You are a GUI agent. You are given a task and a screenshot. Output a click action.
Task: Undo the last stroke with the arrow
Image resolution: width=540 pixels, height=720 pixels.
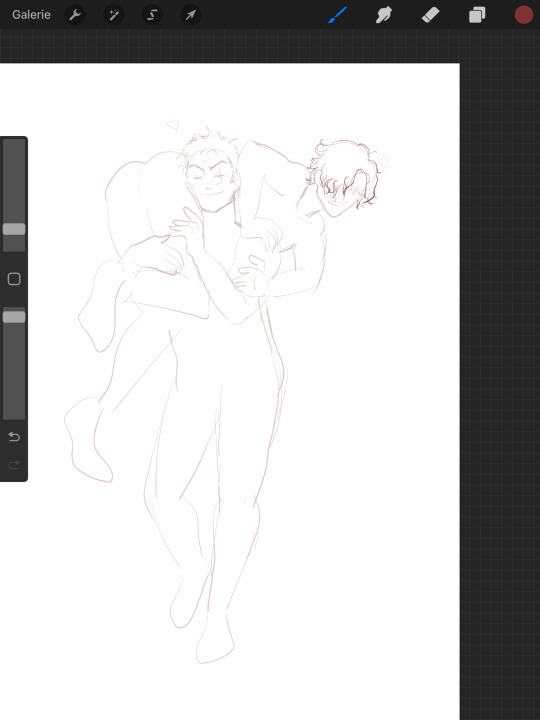pos(14,437)
